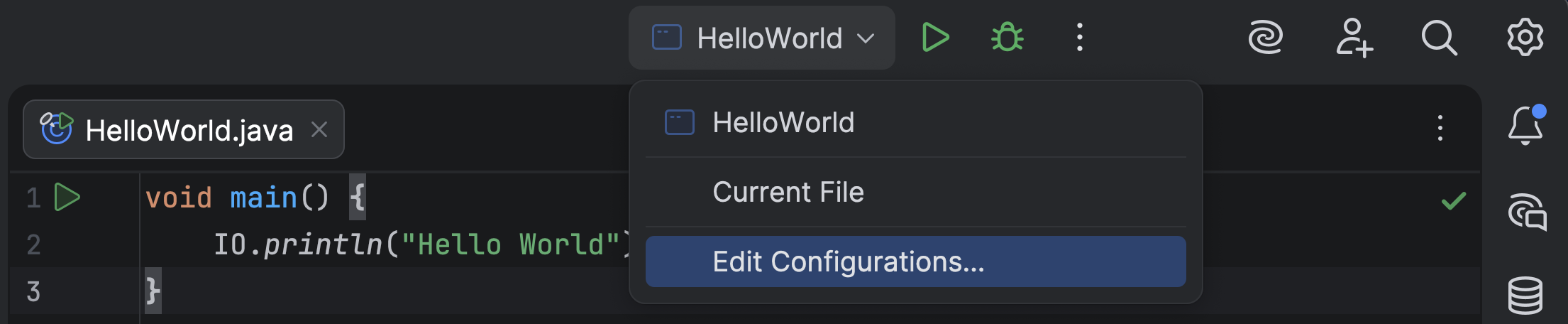Choose Current File run option
This screenshot has height=324, width=1568.
click(788, 192)
